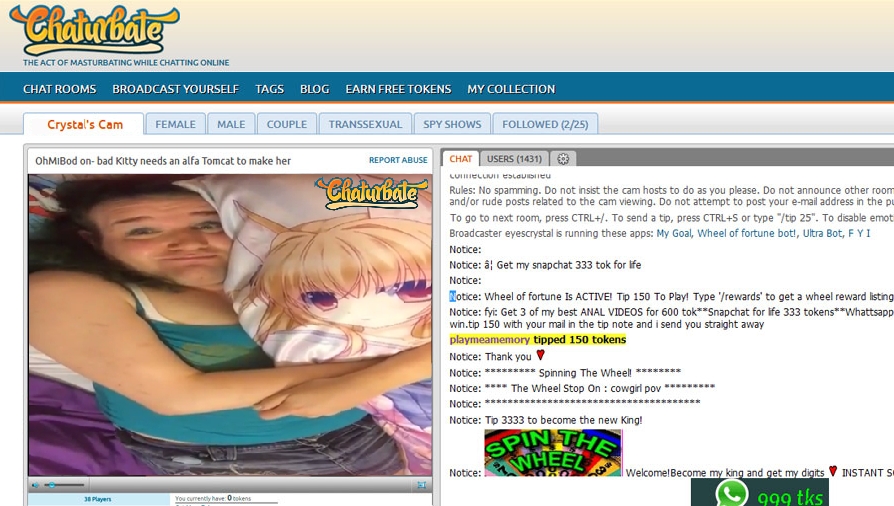Click the Chaturbate logo in the header
Image resolution: width=894 pixels, height=506 pixels.
pos(95,30)
